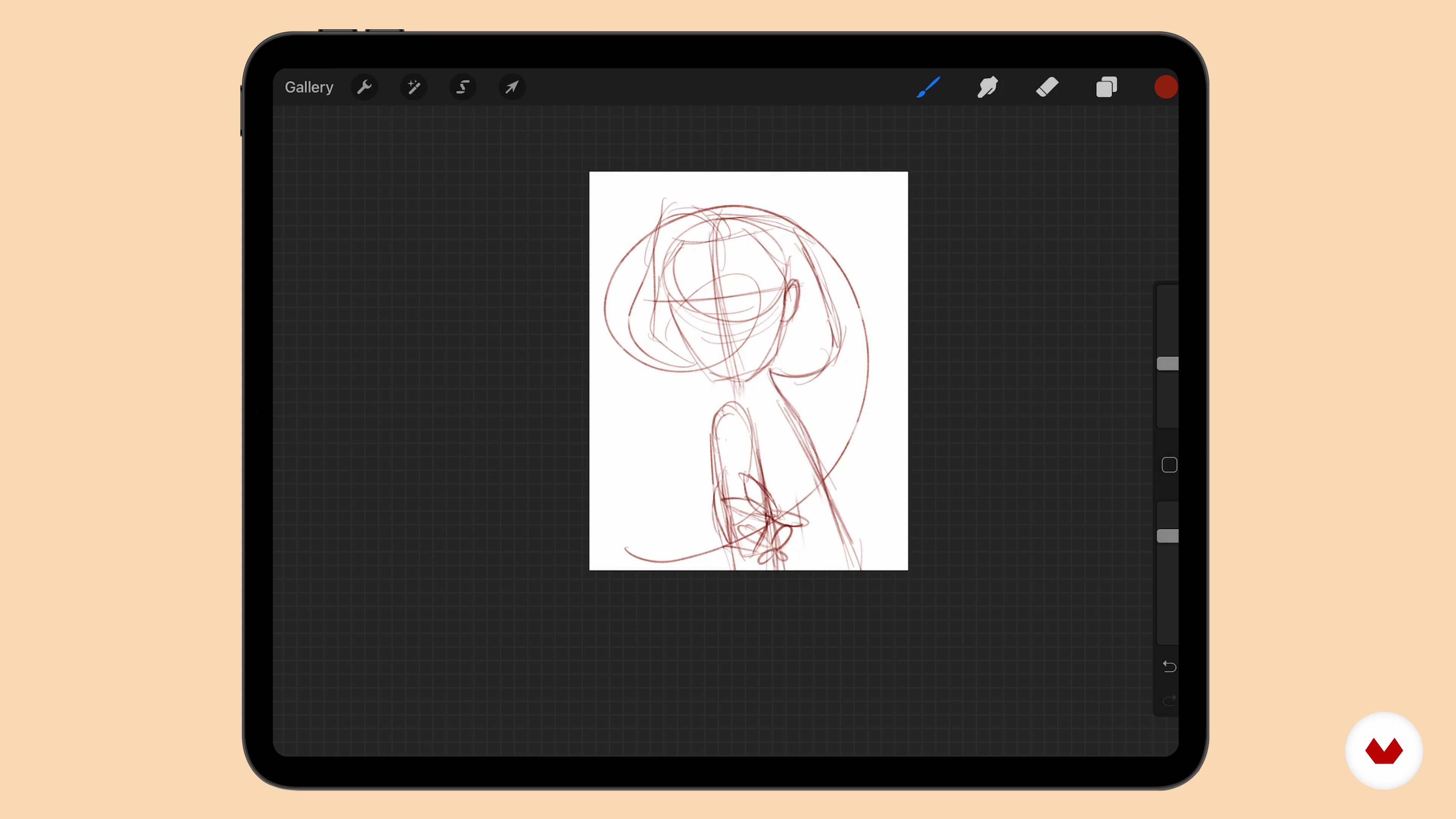Click the brush opacity slider handle
The width and height of the screenshot is (1456, 819).
click(x=1168, y=536)
